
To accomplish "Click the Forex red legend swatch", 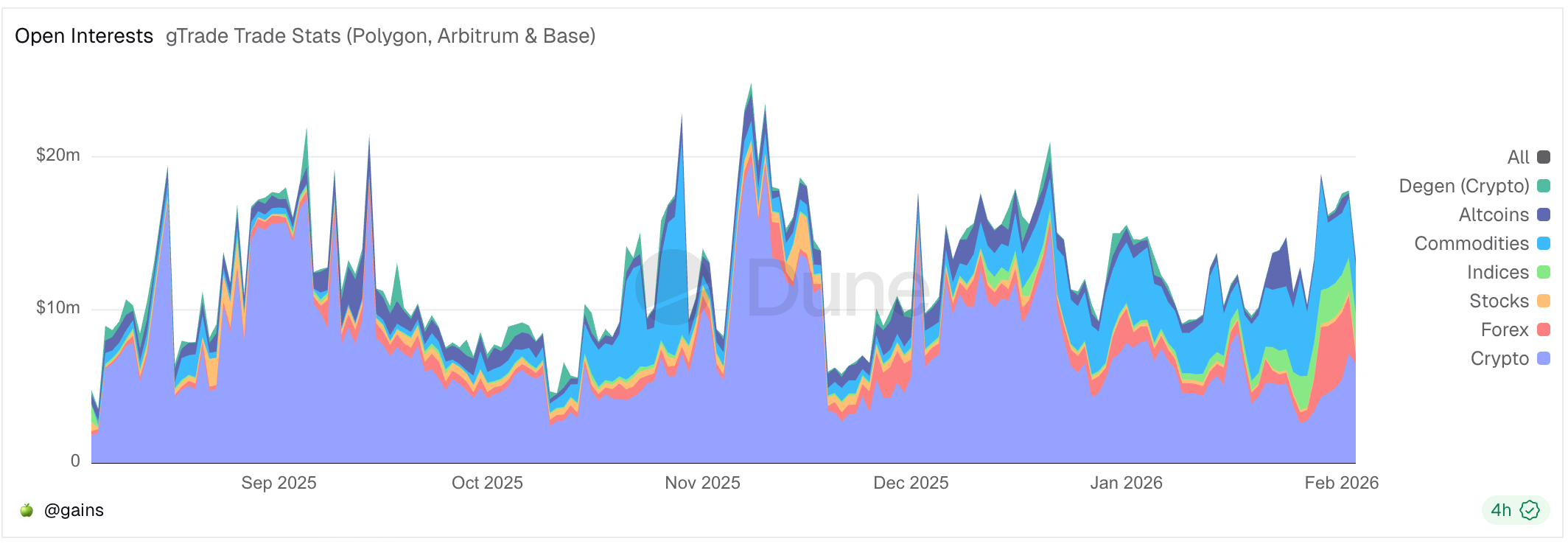I will pyautogui.click(x=1544, y=329).
